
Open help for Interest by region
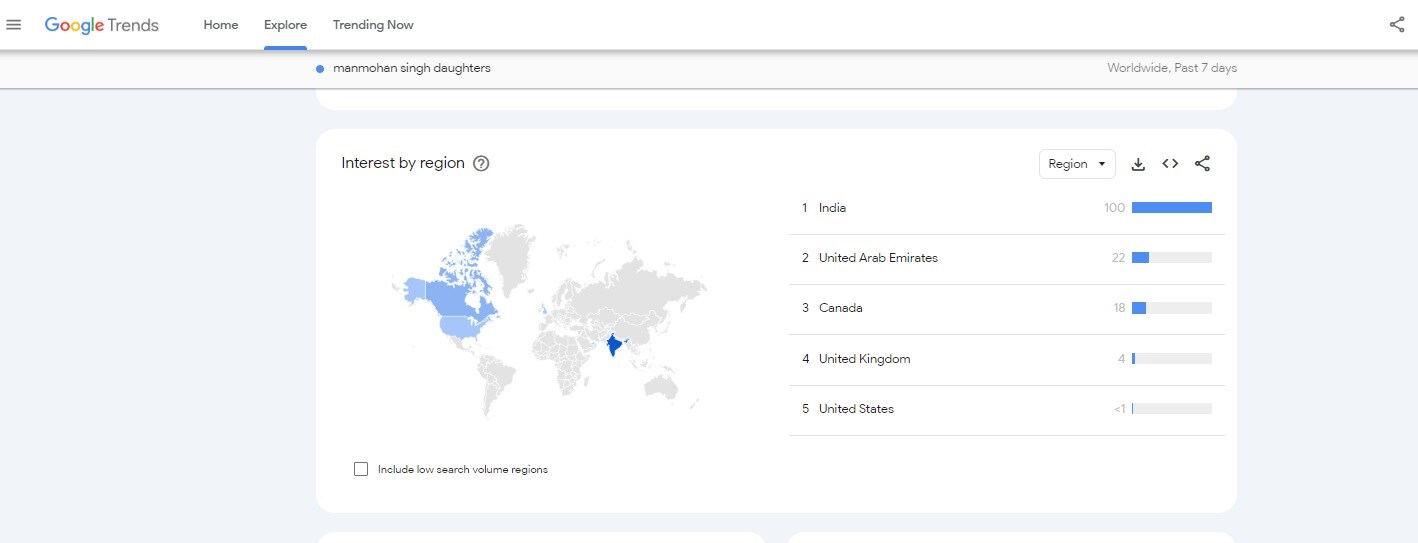point(481,164)
